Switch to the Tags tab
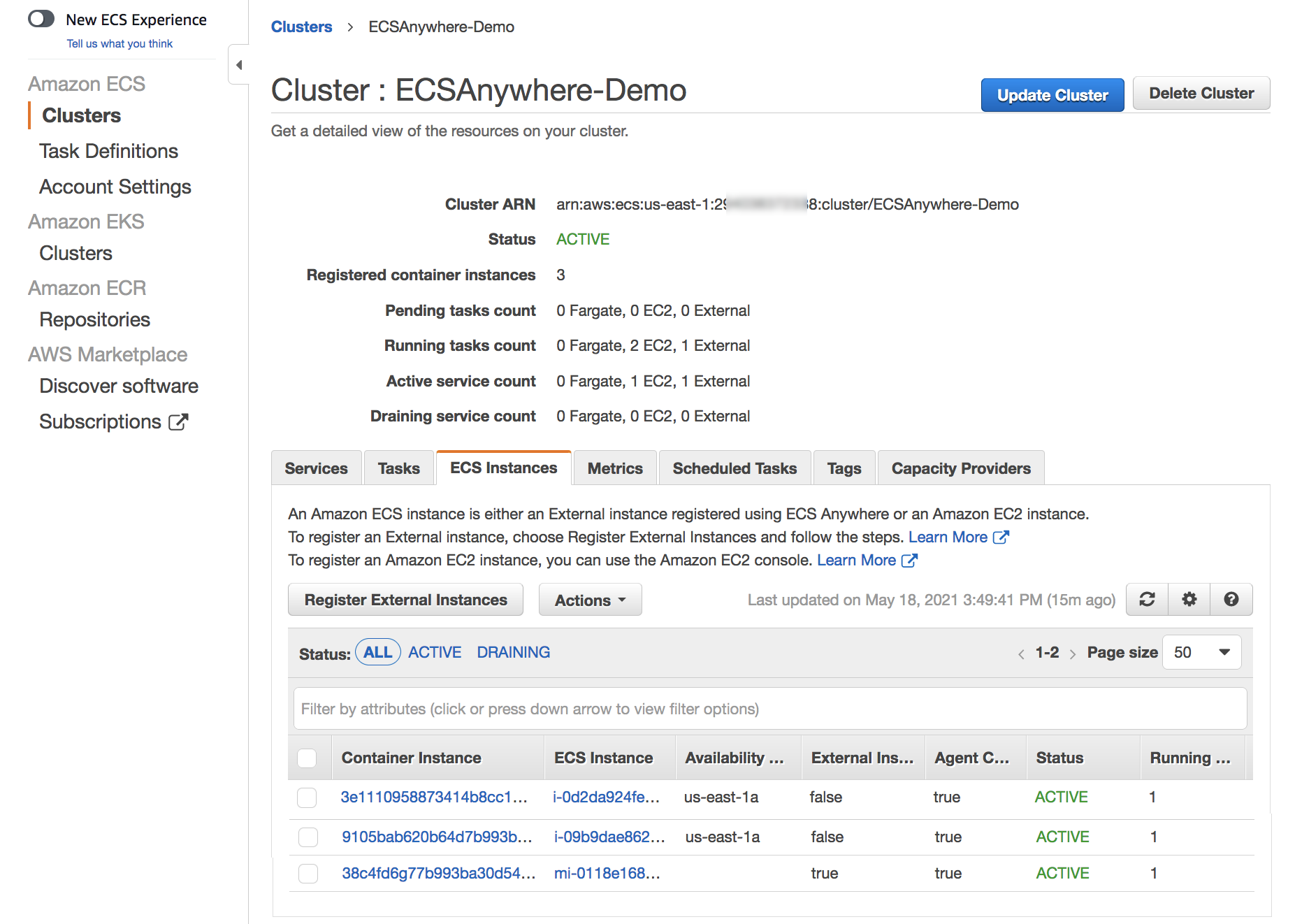The height and width of the screenshot is (924, 1295). [844, 468]
